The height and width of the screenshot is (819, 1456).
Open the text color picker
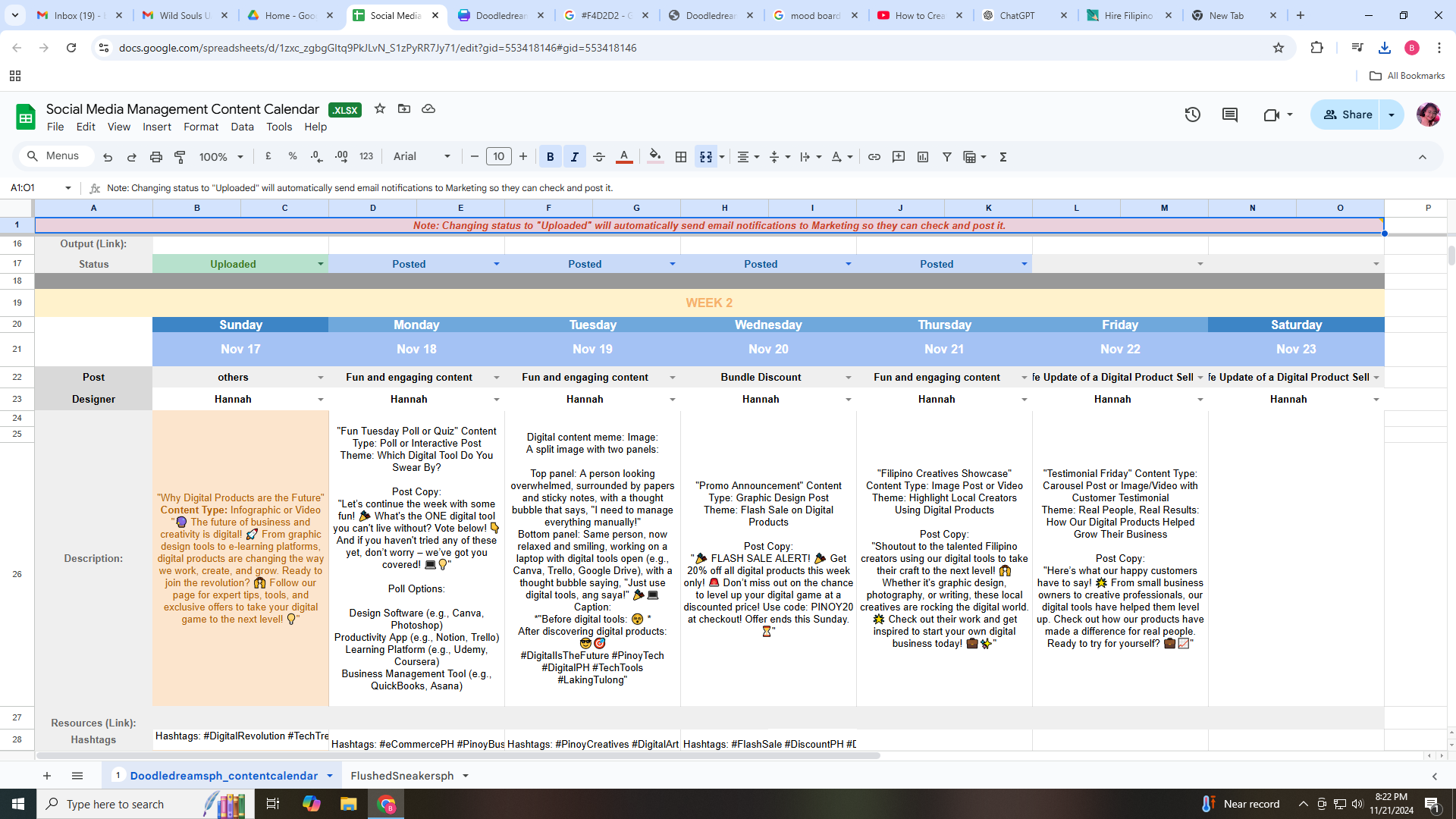pos(624,157)
